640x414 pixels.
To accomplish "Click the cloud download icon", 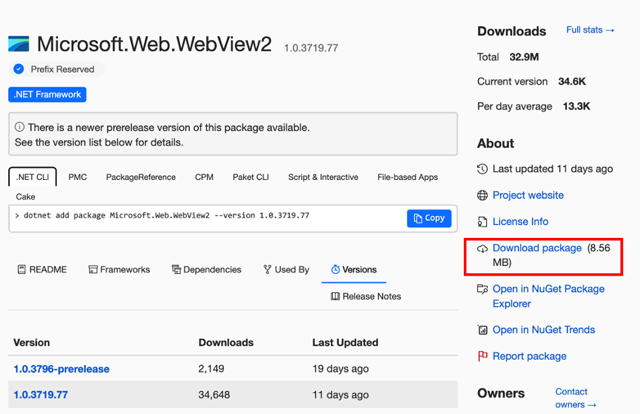I will point(483,248).
